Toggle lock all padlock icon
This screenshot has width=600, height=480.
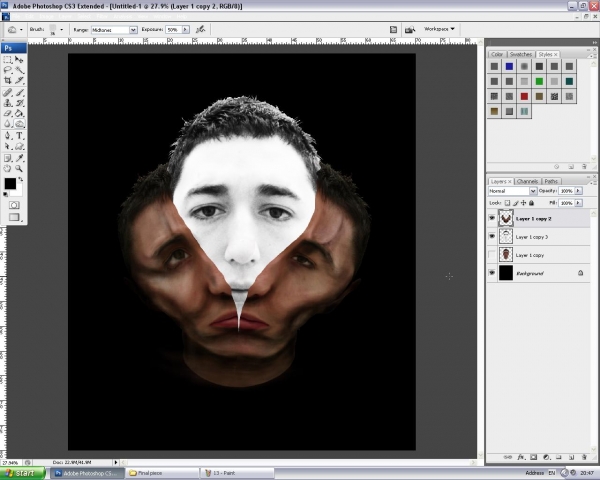click(532, 203)
